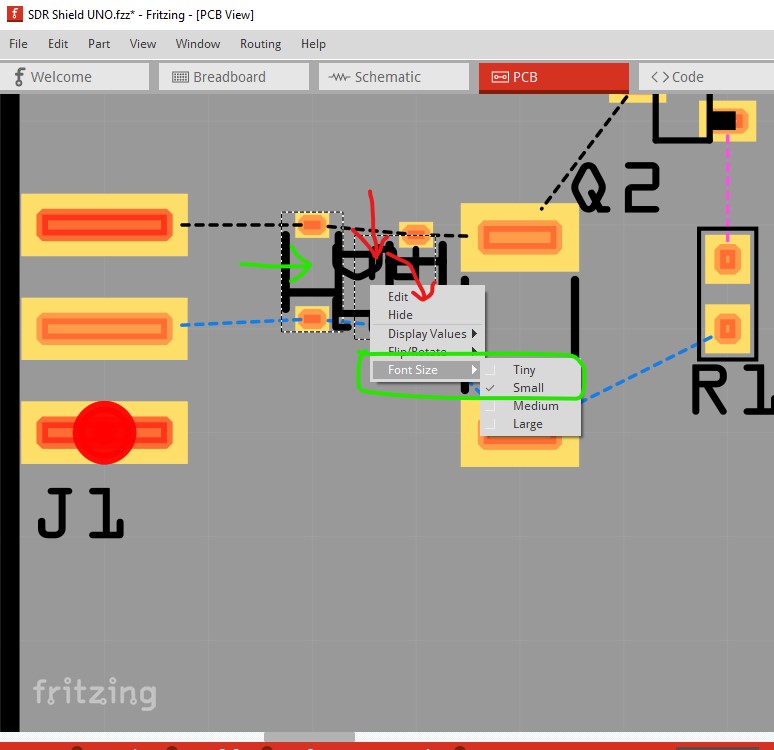Click the breadboard icon on Breadboard tab
774x750 pixels.
coord(180,77)
